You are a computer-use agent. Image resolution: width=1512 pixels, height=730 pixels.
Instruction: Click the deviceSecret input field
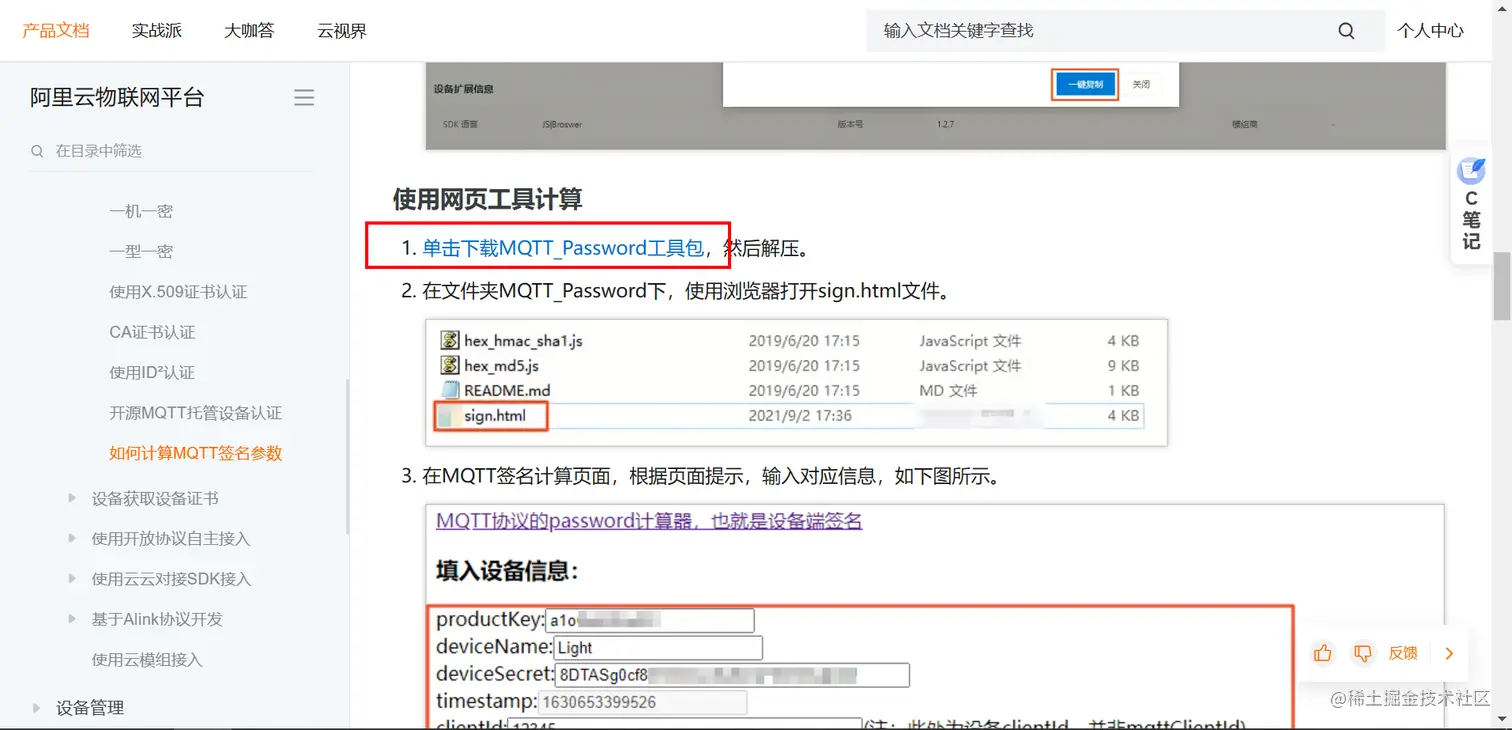coord(732,675)
